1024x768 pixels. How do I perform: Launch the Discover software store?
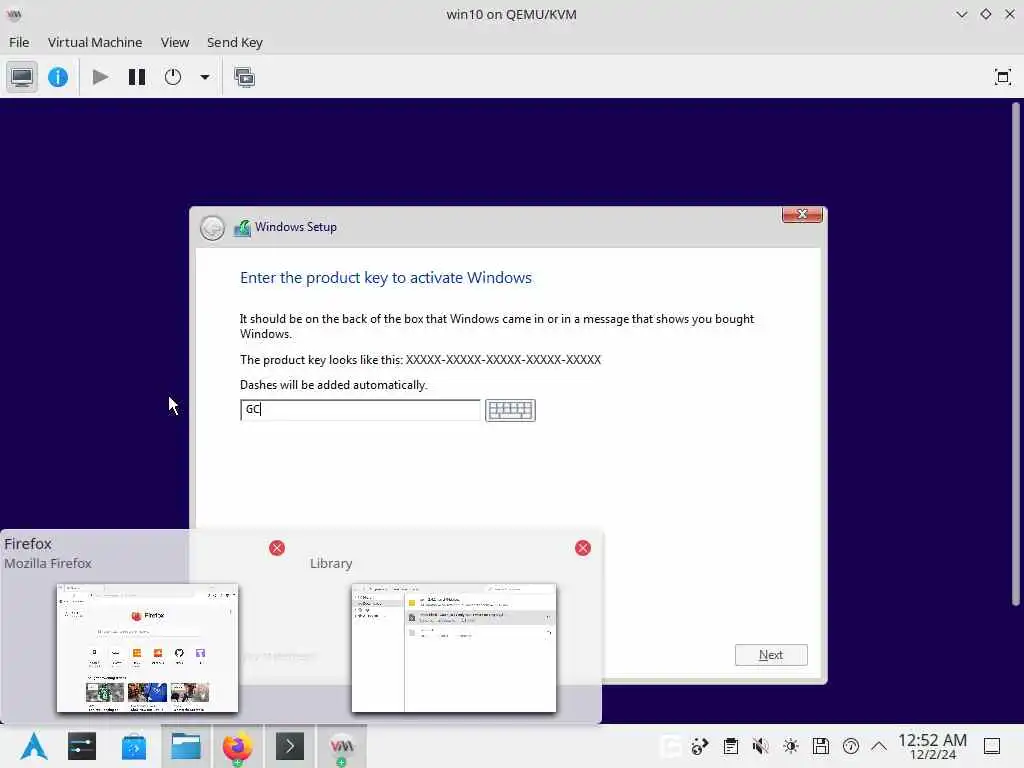tap(134, 746)
